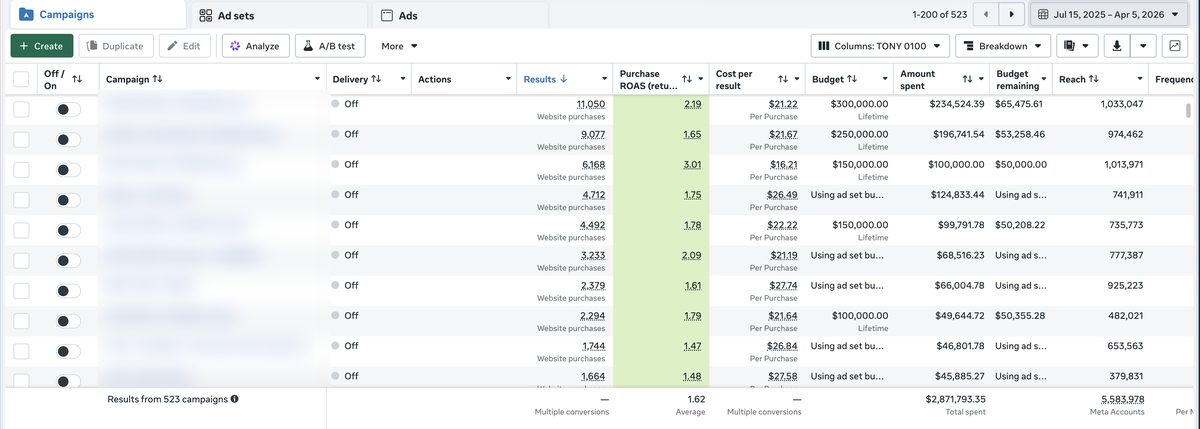Sort by Delivery column header
Viewport: 1200px width, 429px height.
pyautogui.click(x=357, y=79)
